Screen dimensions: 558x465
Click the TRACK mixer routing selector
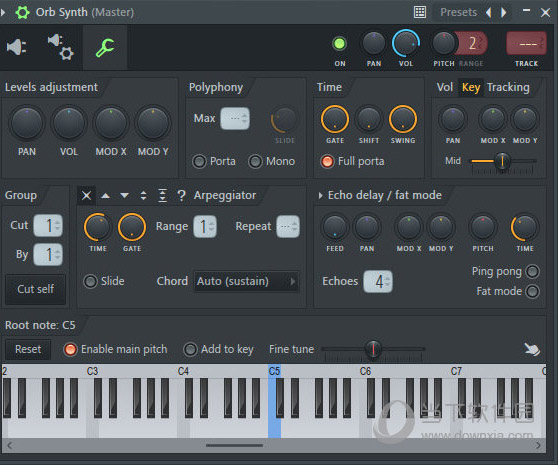(x=526, y=44)
